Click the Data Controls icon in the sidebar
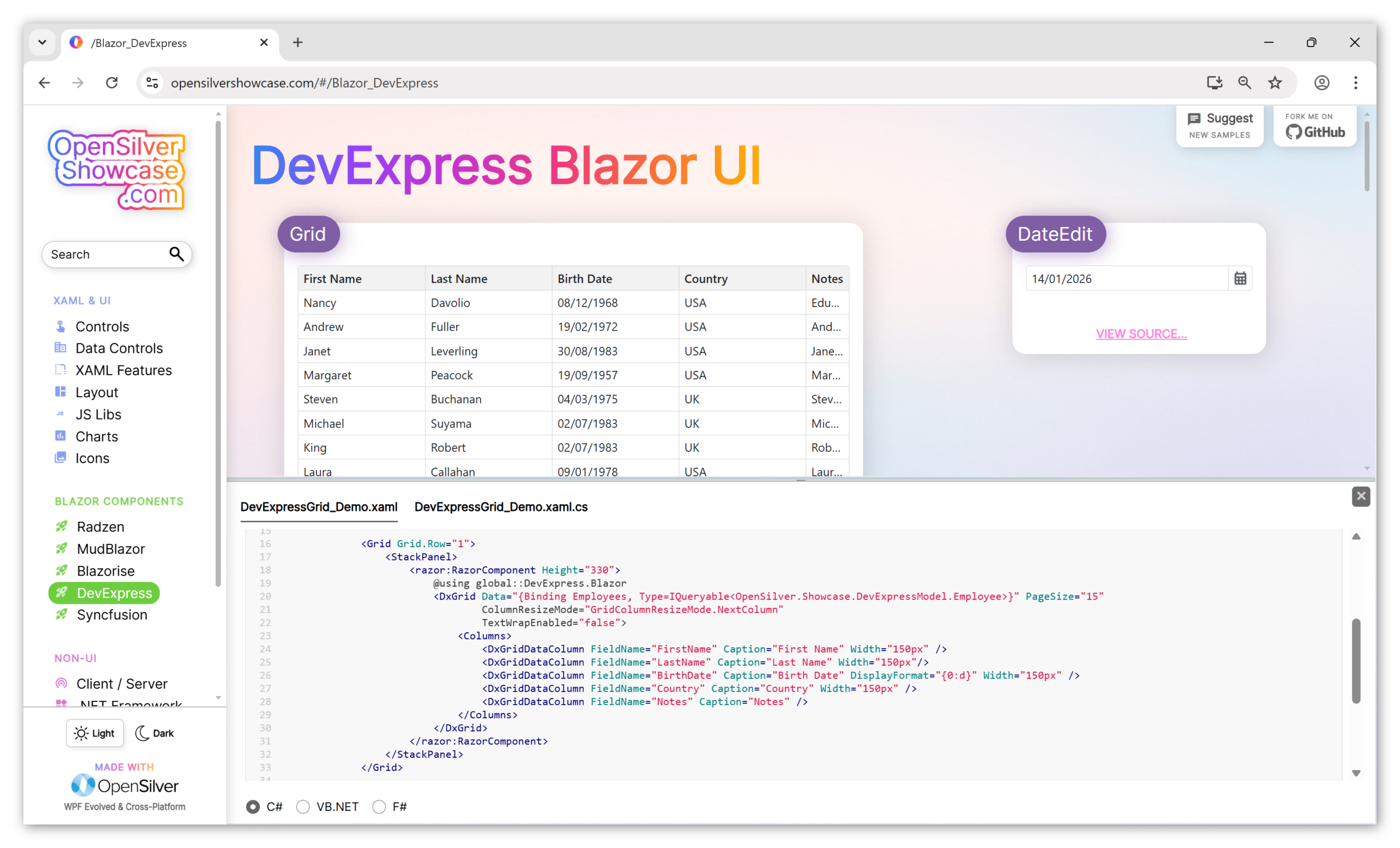The height and width of the screenshot is (848, 1400). (x=60, y=347)
